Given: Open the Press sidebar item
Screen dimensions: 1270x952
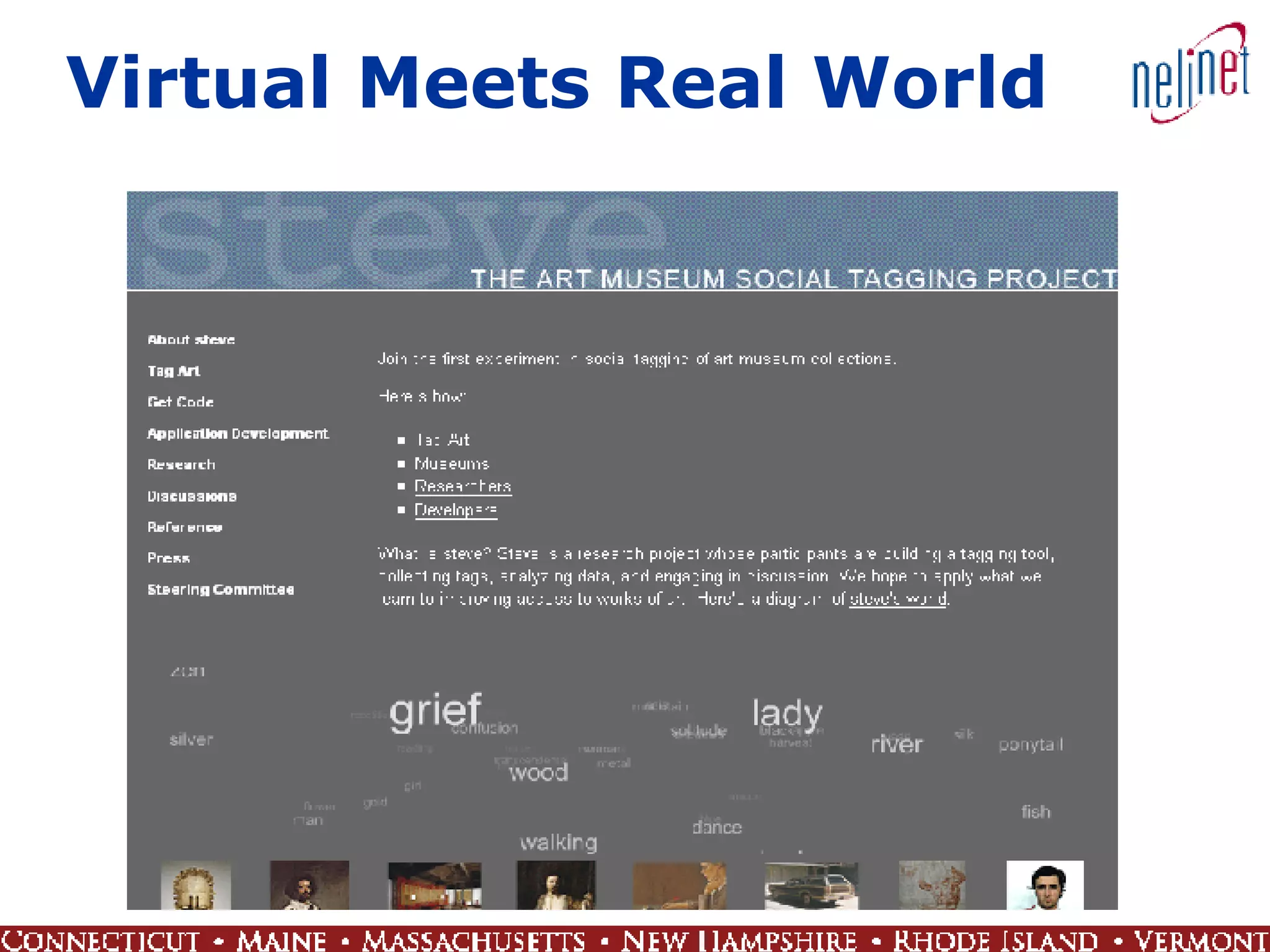Looking at the screenshot, I should [168, 558].
